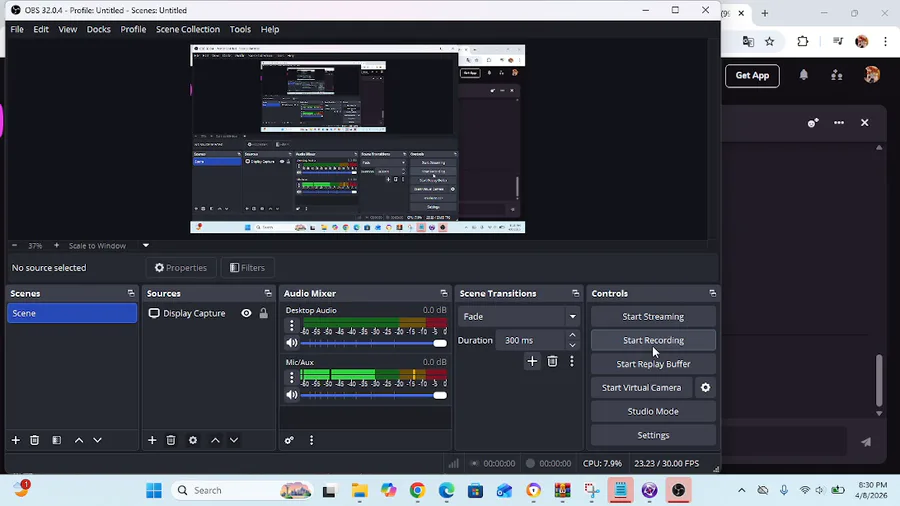
Task: Open the Scene Collection menu
Action: (188, 29)
